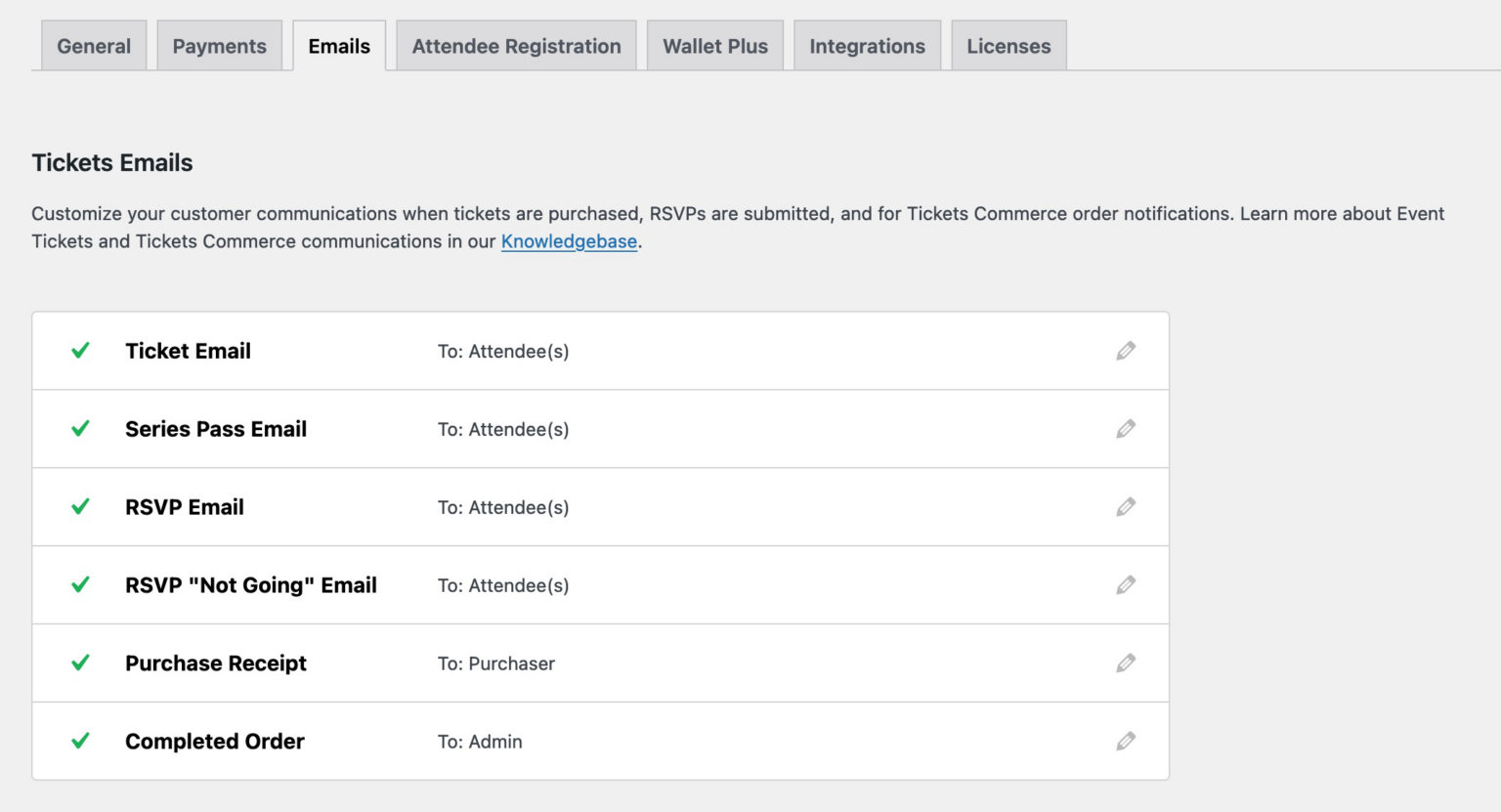Click pencil icon for RSVP "Not Going" Email
Screen dimensions: 1501x812
tap(1126, 585)
